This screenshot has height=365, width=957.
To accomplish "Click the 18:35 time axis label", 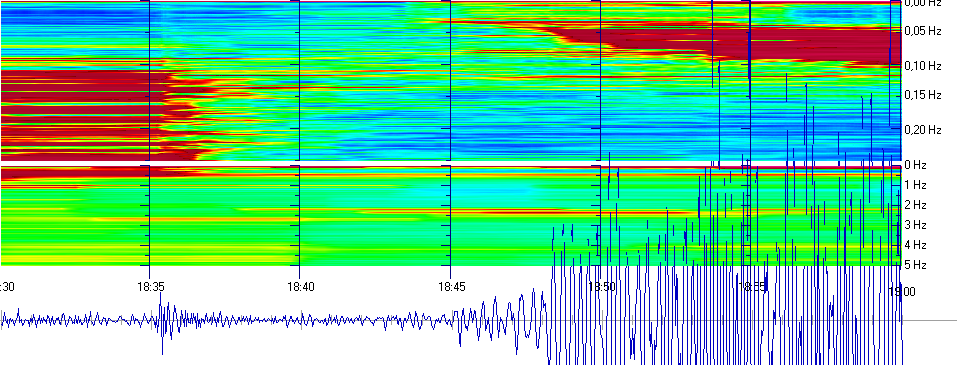I will point(150,286).
